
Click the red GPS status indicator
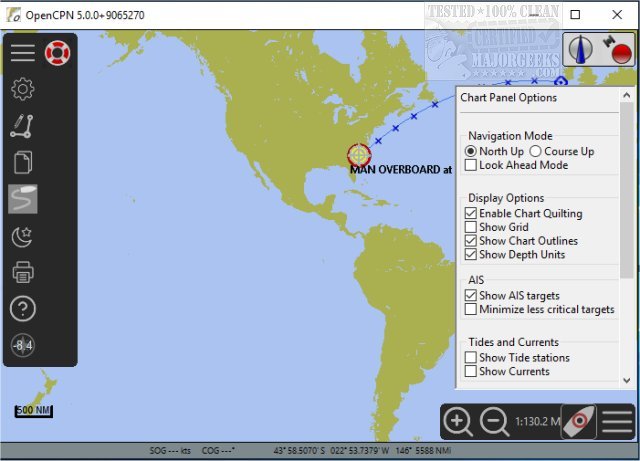[x=621, y=54]
